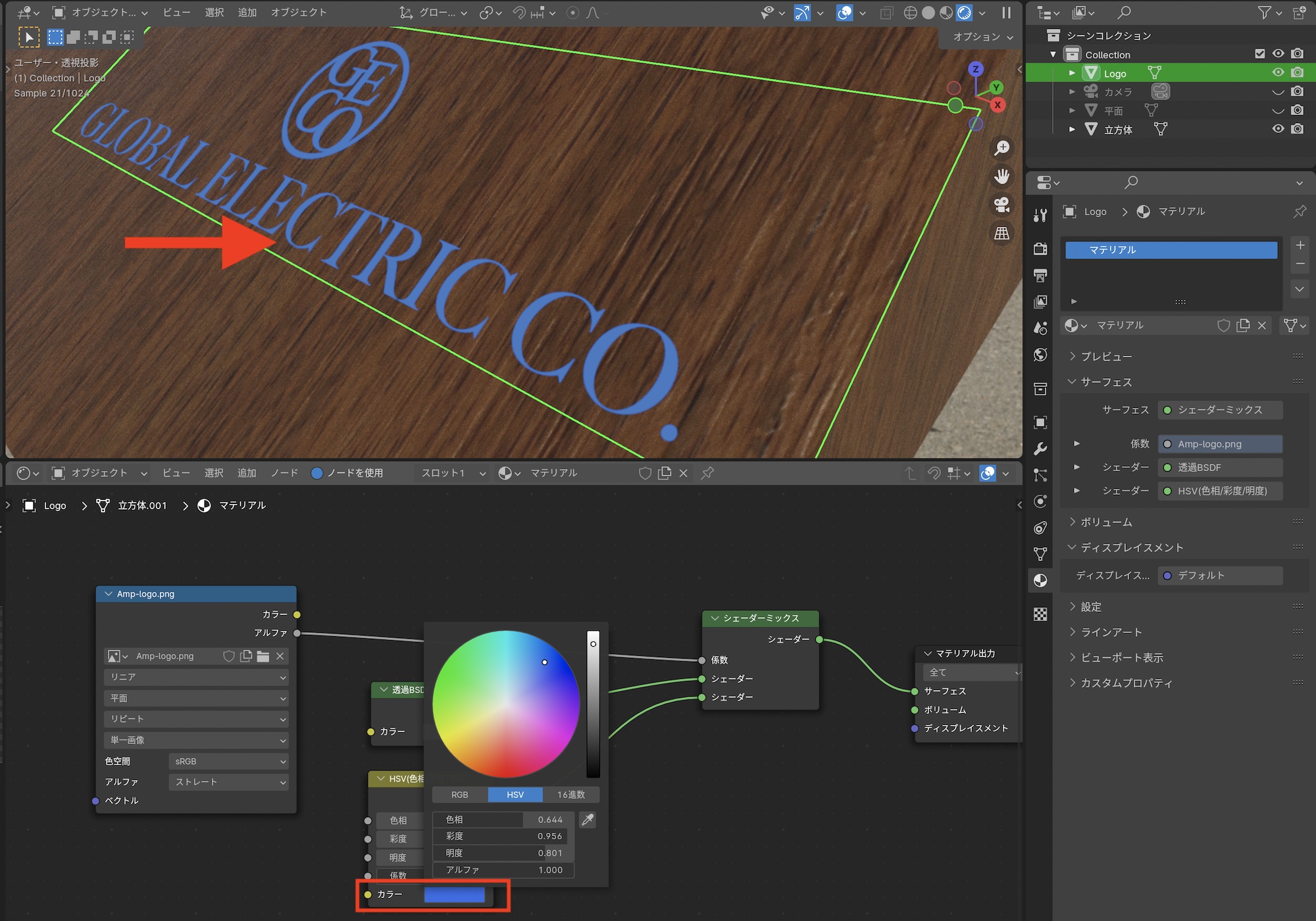Open the Render properties tab icon
1316x921 pixels.
pyautogui.click(x=1040, y=249)
